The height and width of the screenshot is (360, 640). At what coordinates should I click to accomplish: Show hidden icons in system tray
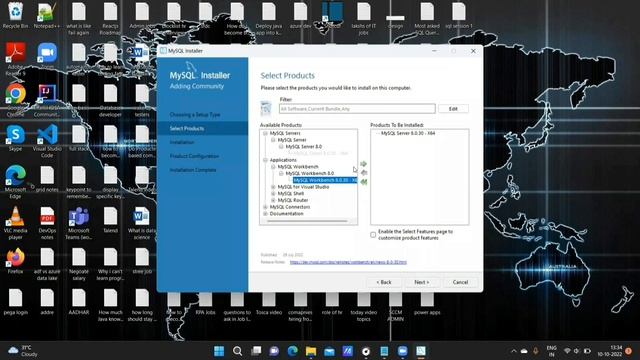coord(514,351)
